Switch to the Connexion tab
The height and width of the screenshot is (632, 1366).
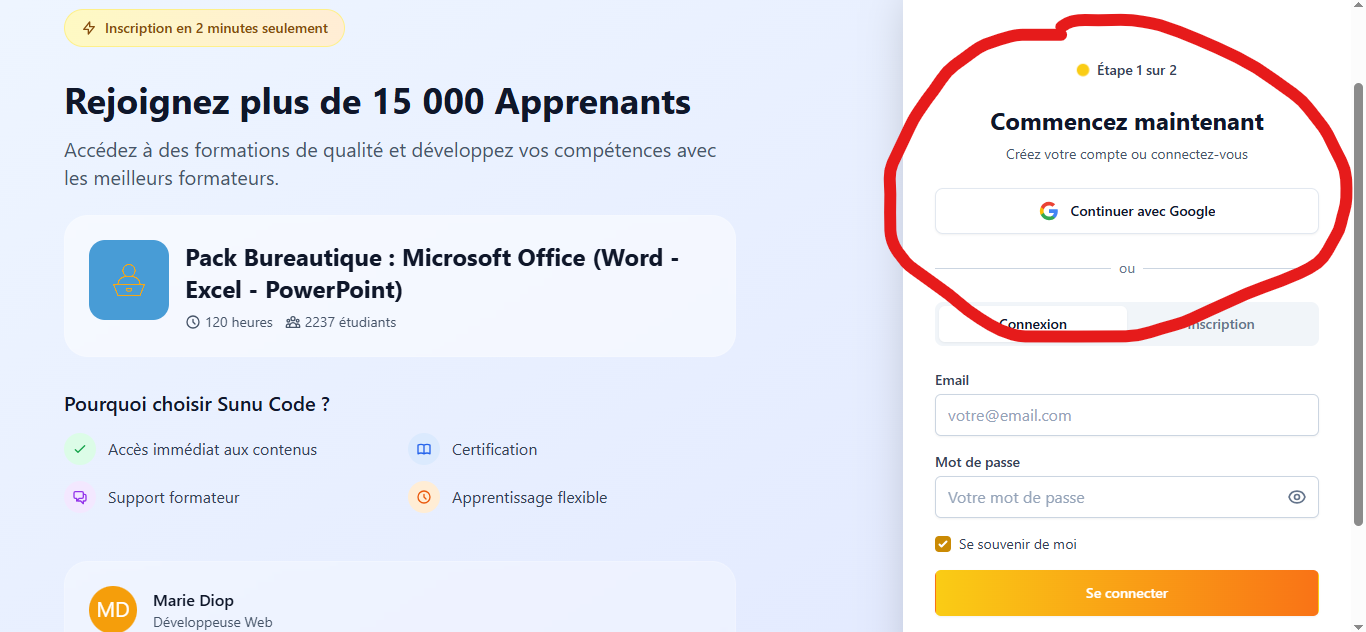[x=1033, y=324]
